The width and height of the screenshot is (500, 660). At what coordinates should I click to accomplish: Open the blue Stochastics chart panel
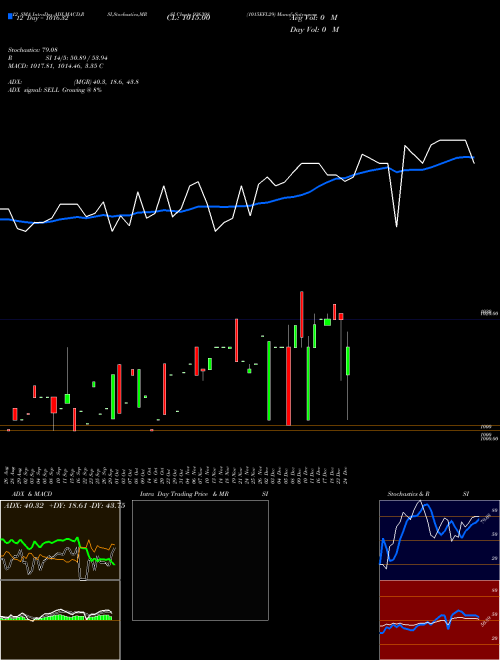(x=439, y=540)
